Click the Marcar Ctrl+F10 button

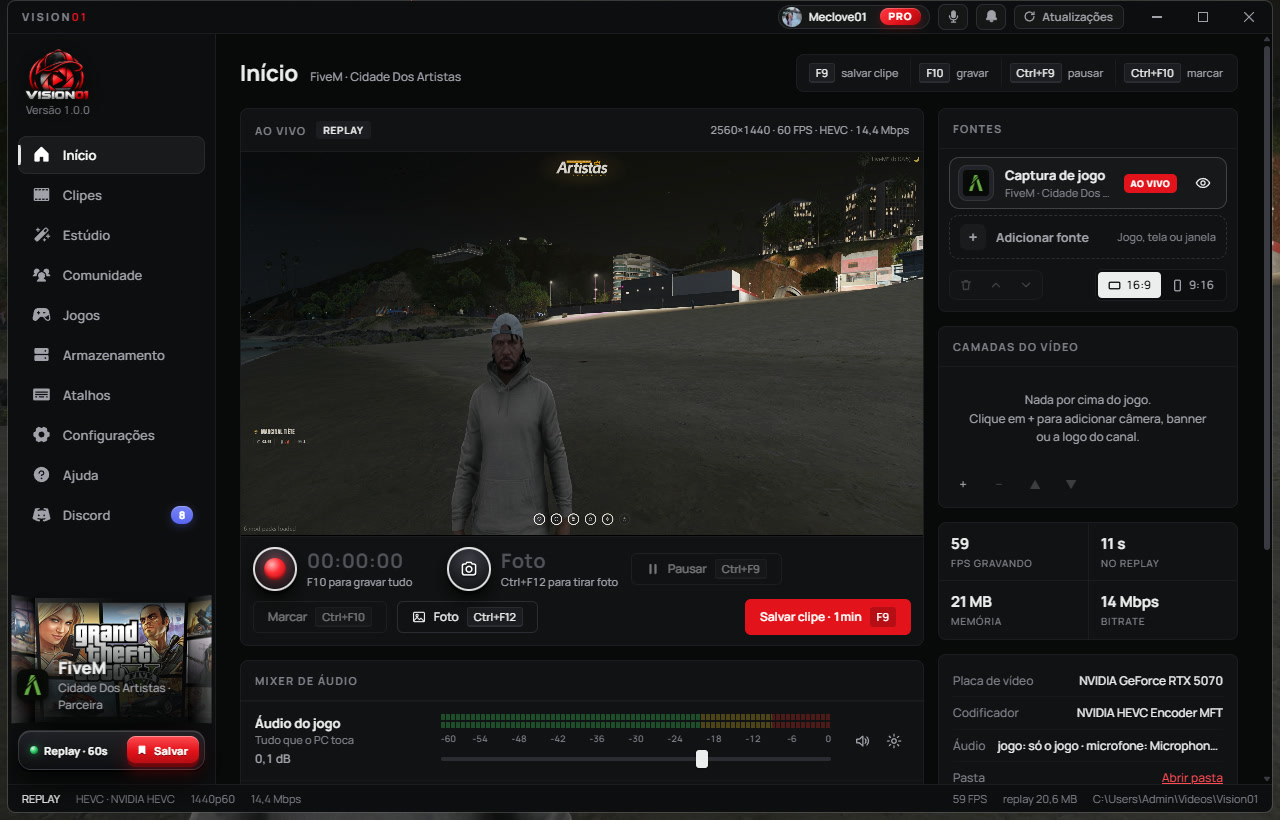320,617
